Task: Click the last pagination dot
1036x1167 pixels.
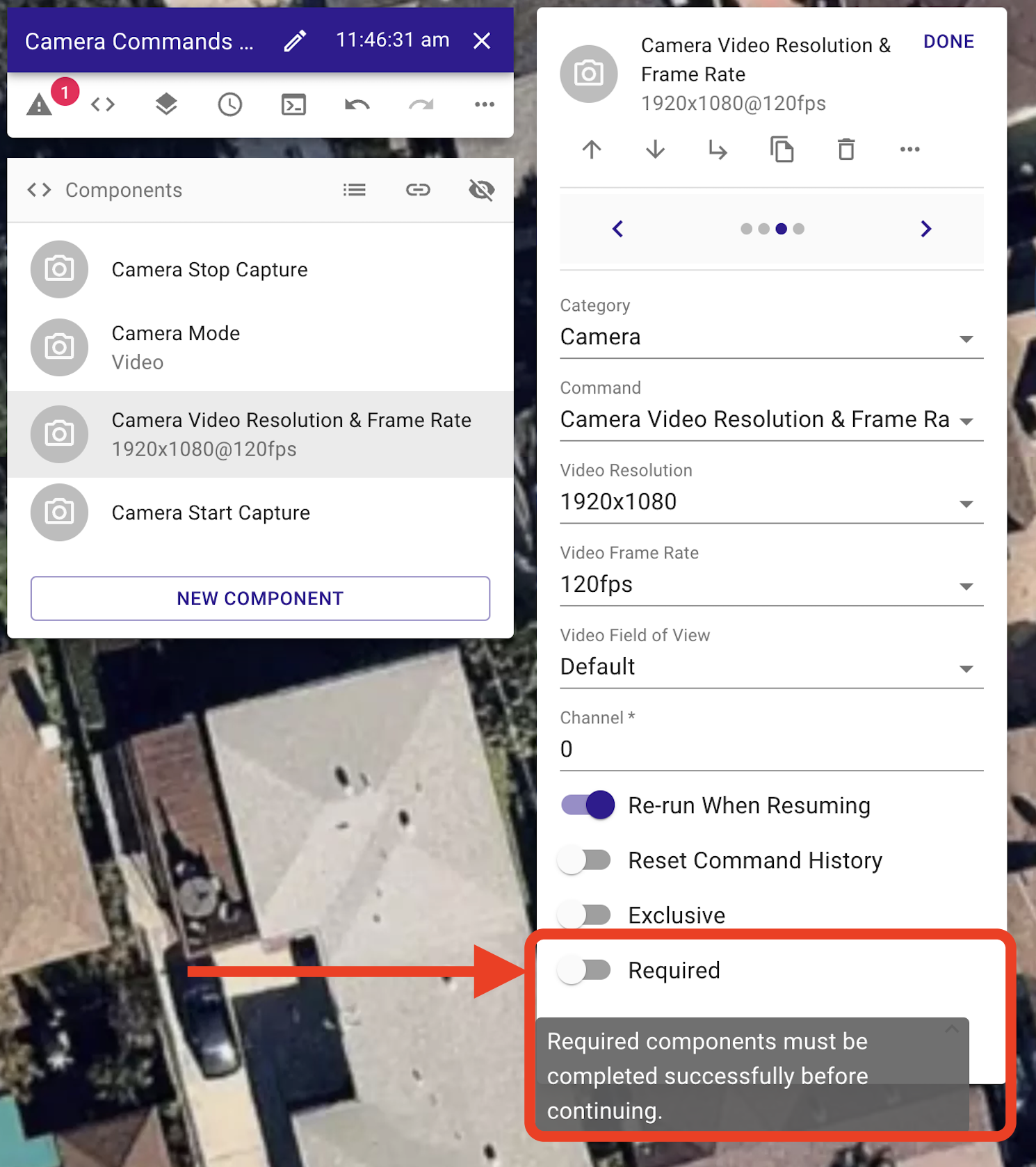Action: pyautogui.click(x=798, y=229)
